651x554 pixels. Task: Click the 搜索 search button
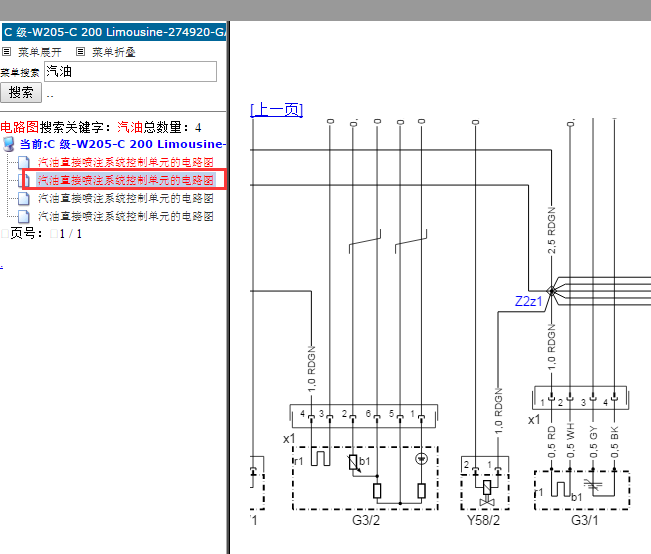pyautogui.click(x=21, y=92)
